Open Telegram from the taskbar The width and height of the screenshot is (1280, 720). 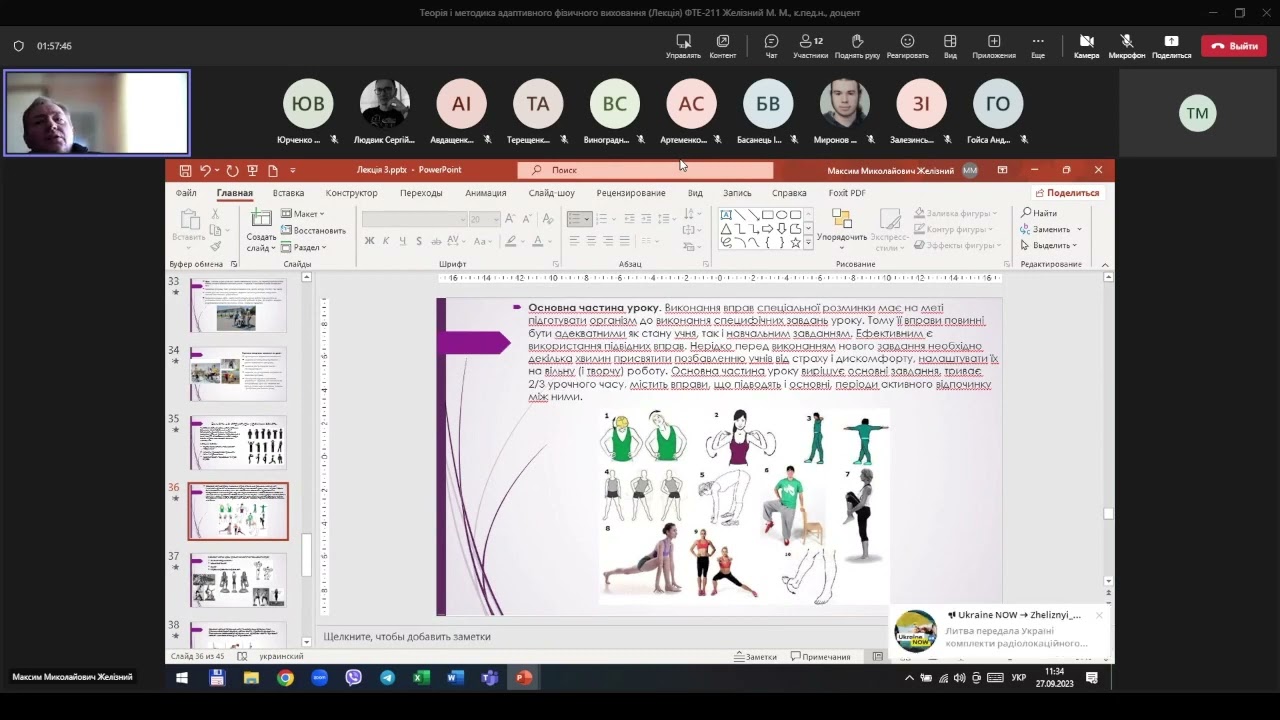point(387,678)
